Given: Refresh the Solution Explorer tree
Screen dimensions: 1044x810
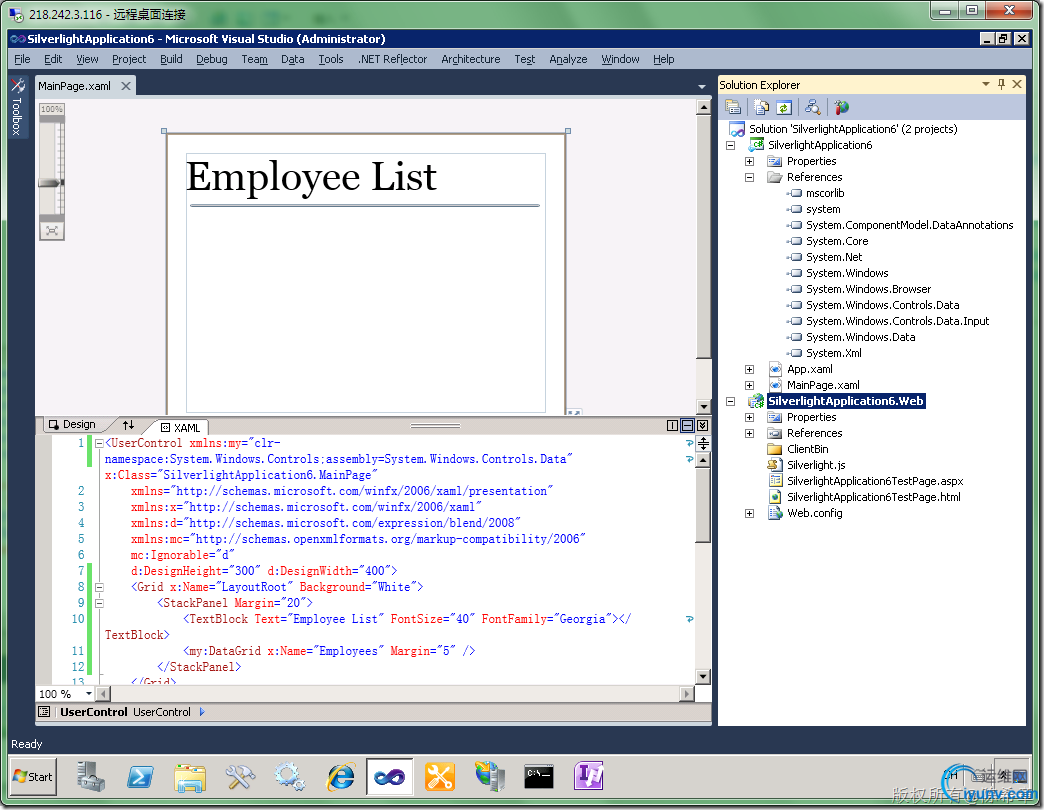Looking at the screenshot, I should pyautogui.click(x=784, y=107).
